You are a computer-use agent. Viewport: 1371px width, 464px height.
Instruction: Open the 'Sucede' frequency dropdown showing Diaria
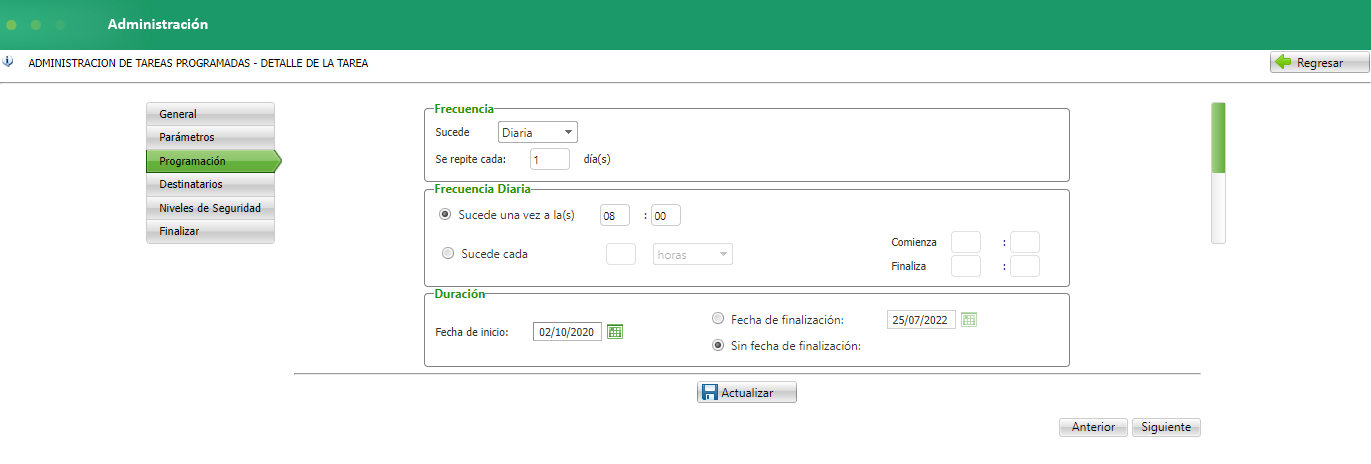click(538, 132)
